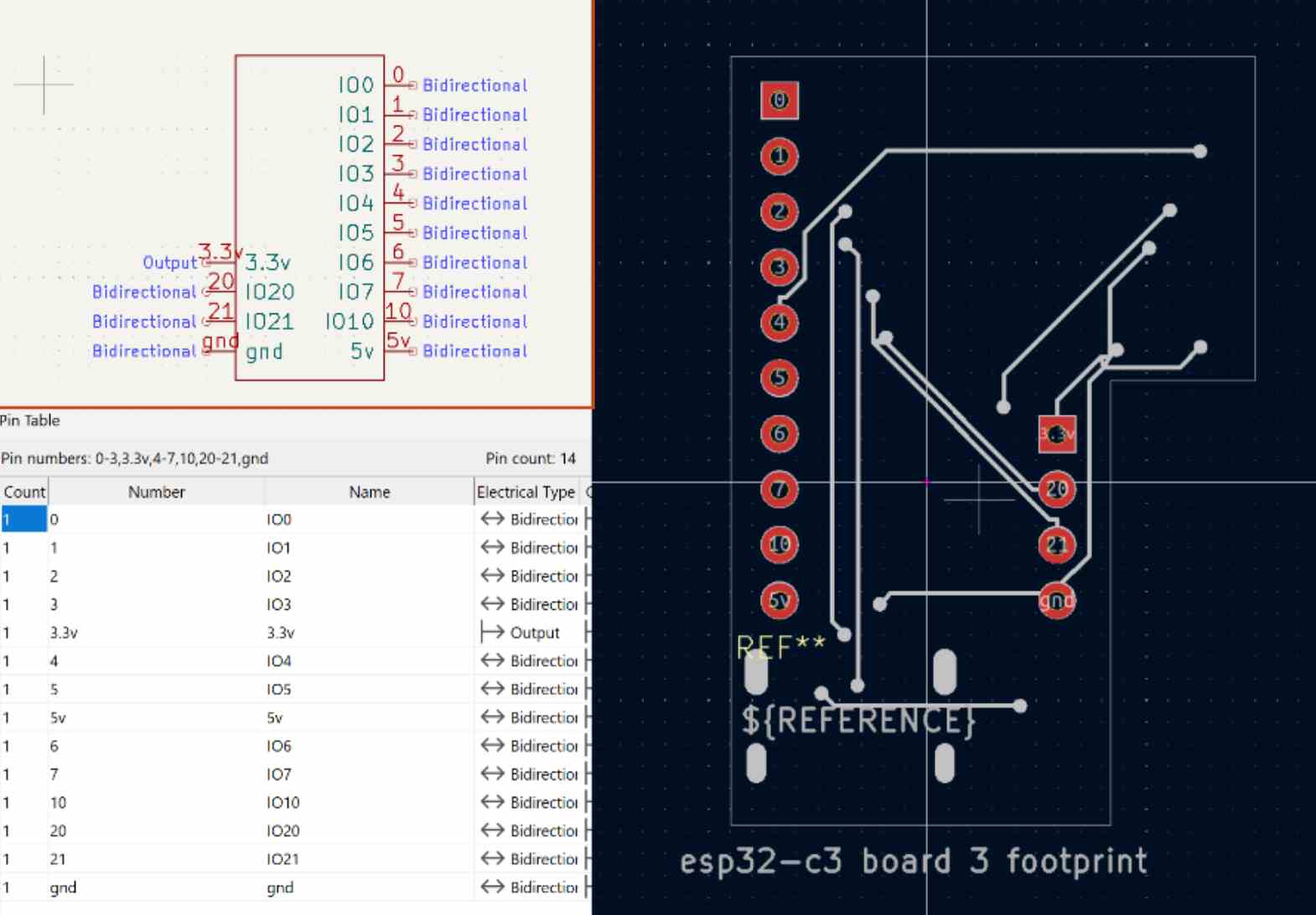Select pin name IO21 on the symbol

pos(270,321)
